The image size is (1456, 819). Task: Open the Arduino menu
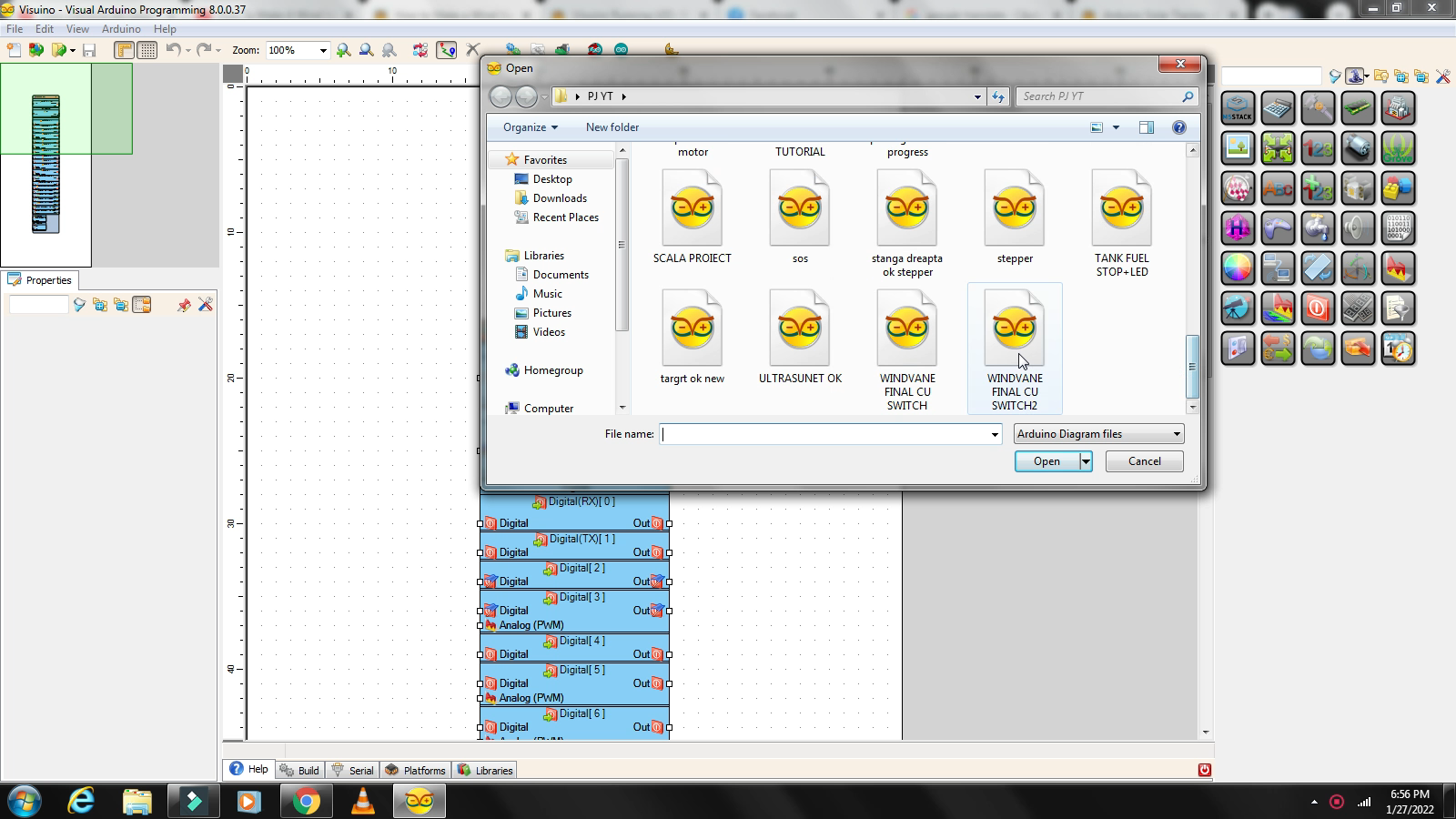pos(121,29)
